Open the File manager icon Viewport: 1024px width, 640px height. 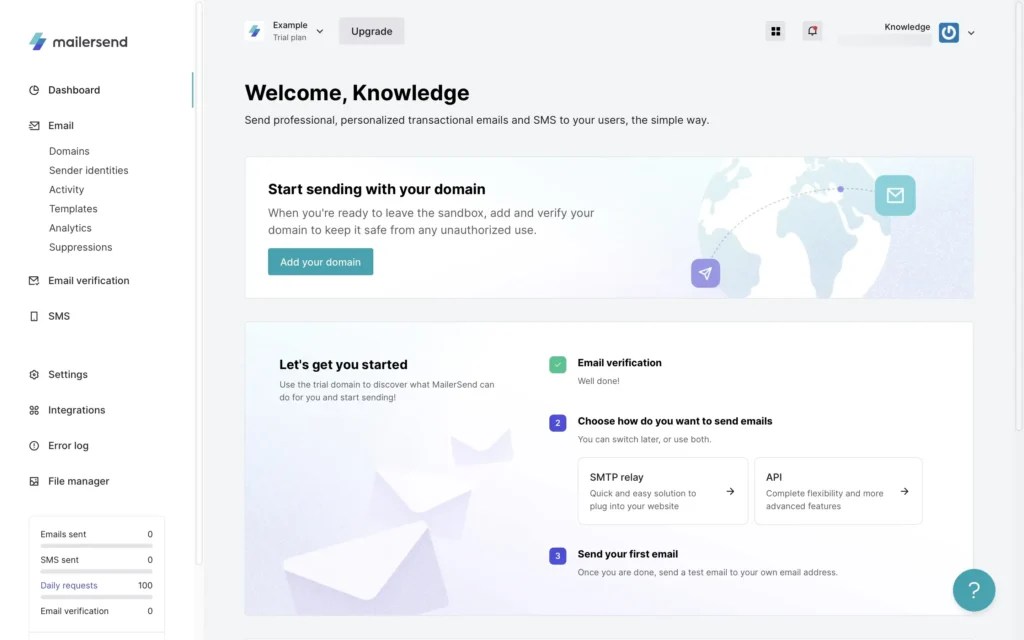[33, 481]
